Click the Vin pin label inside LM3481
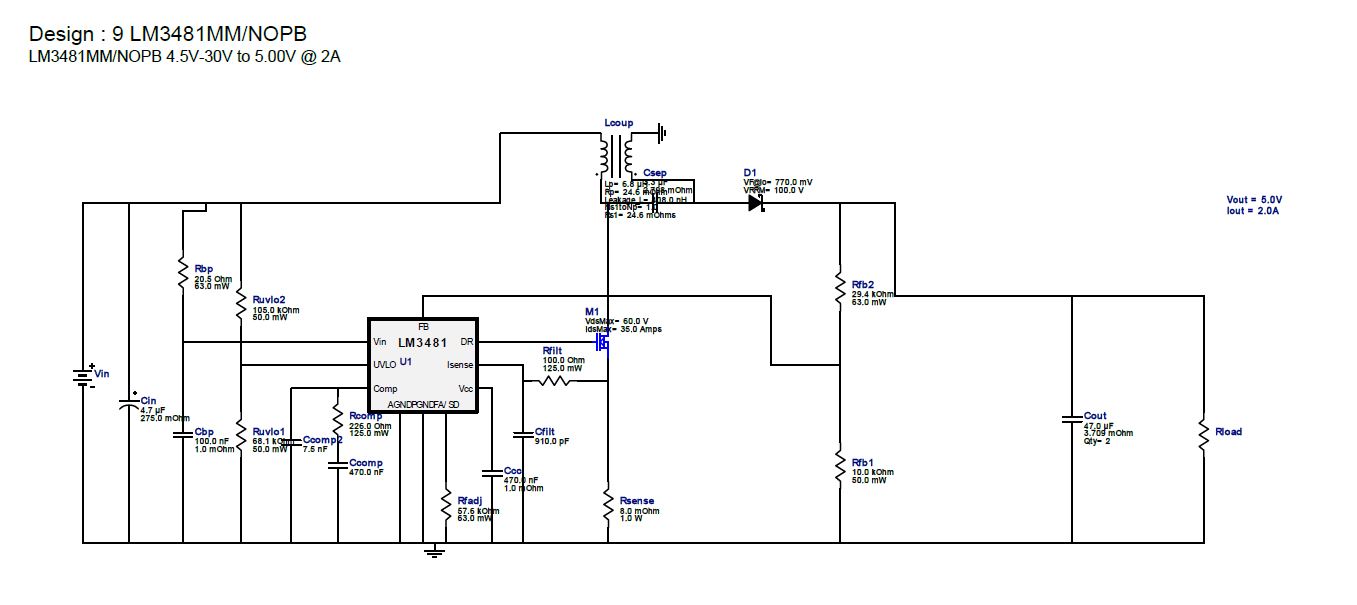 [380, 342]
